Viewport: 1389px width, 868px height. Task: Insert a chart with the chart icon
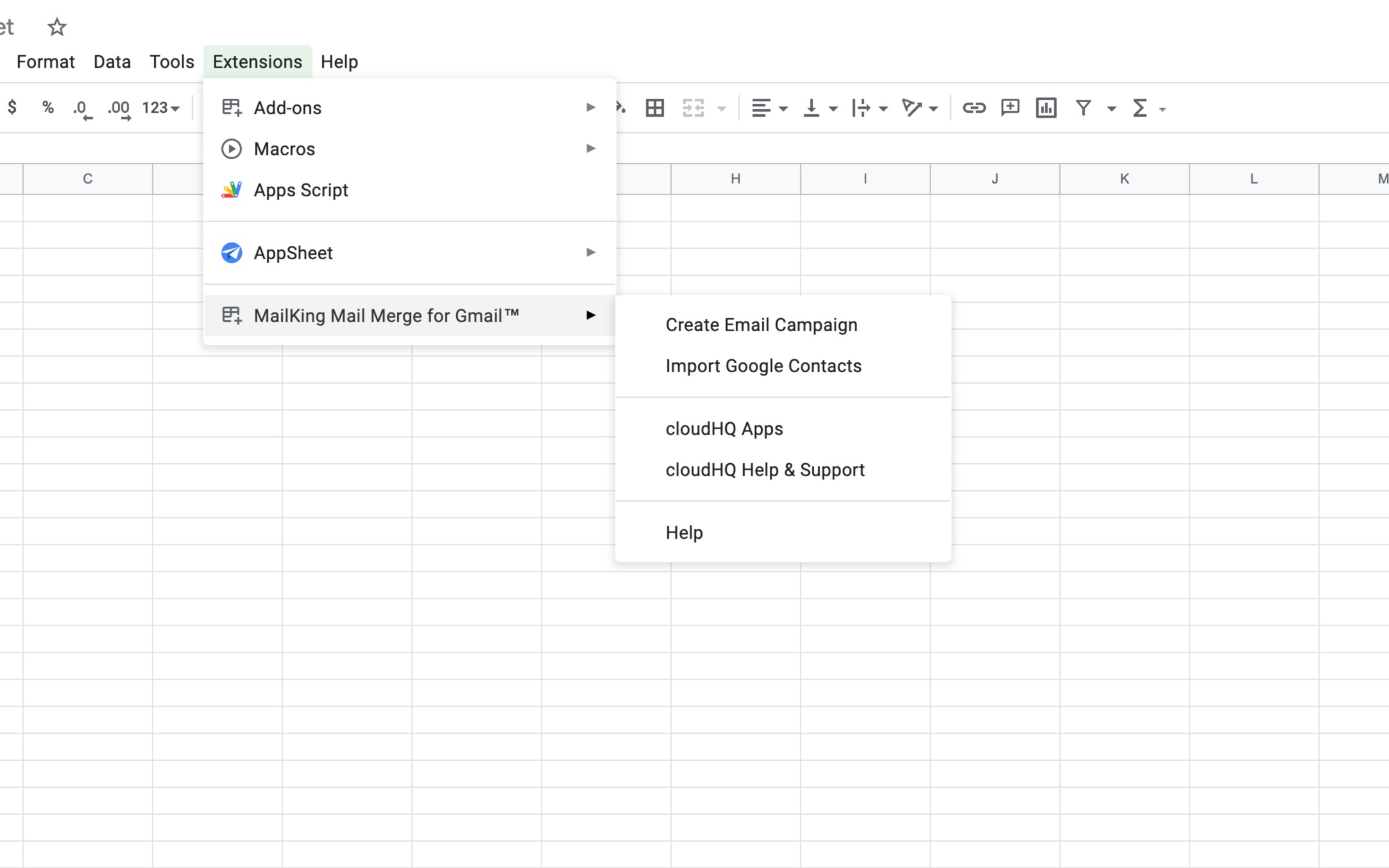click(x=1046, y=108)
